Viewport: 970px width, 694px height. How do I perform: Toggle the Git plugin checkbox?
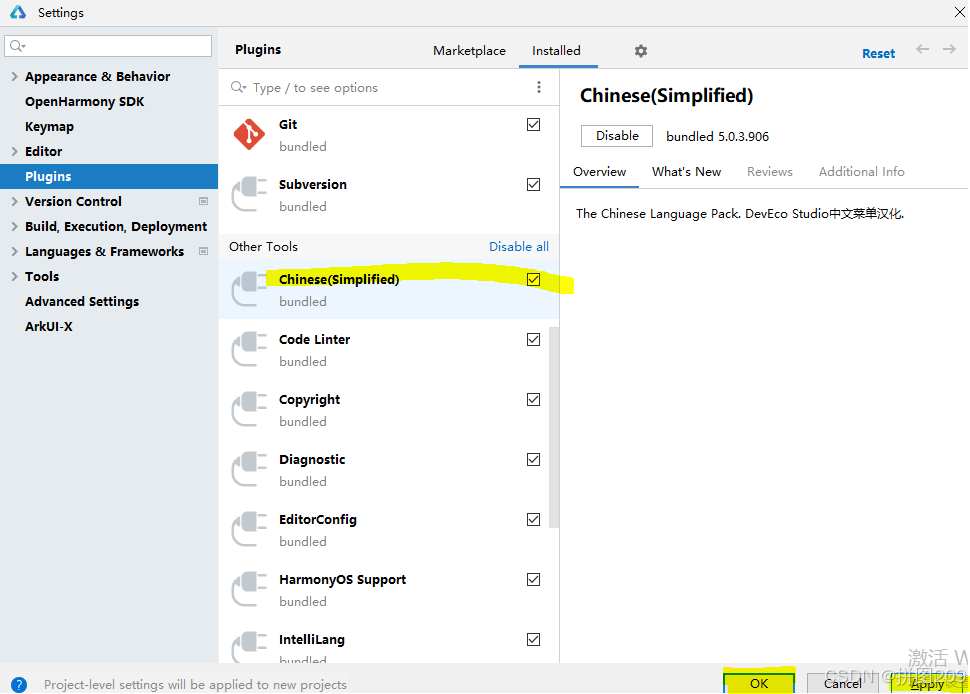(x=533, y=124)
